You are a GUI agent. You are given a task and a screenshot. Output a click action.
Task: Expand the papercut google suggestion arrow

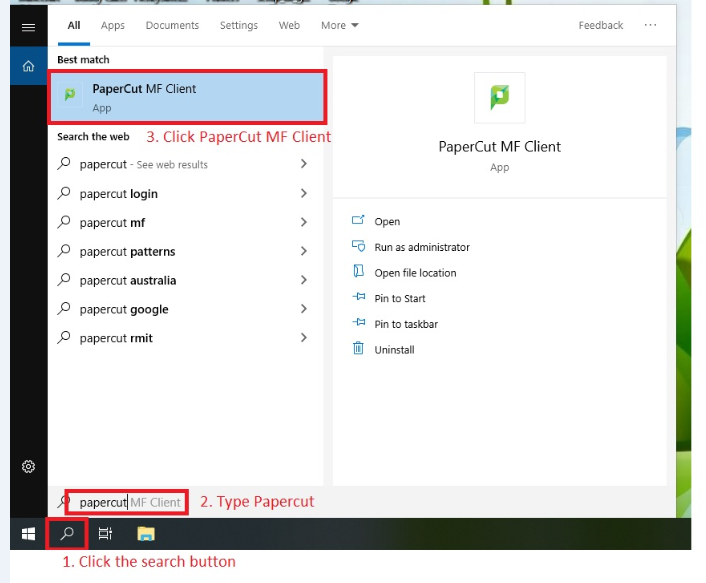pos(304,308)
